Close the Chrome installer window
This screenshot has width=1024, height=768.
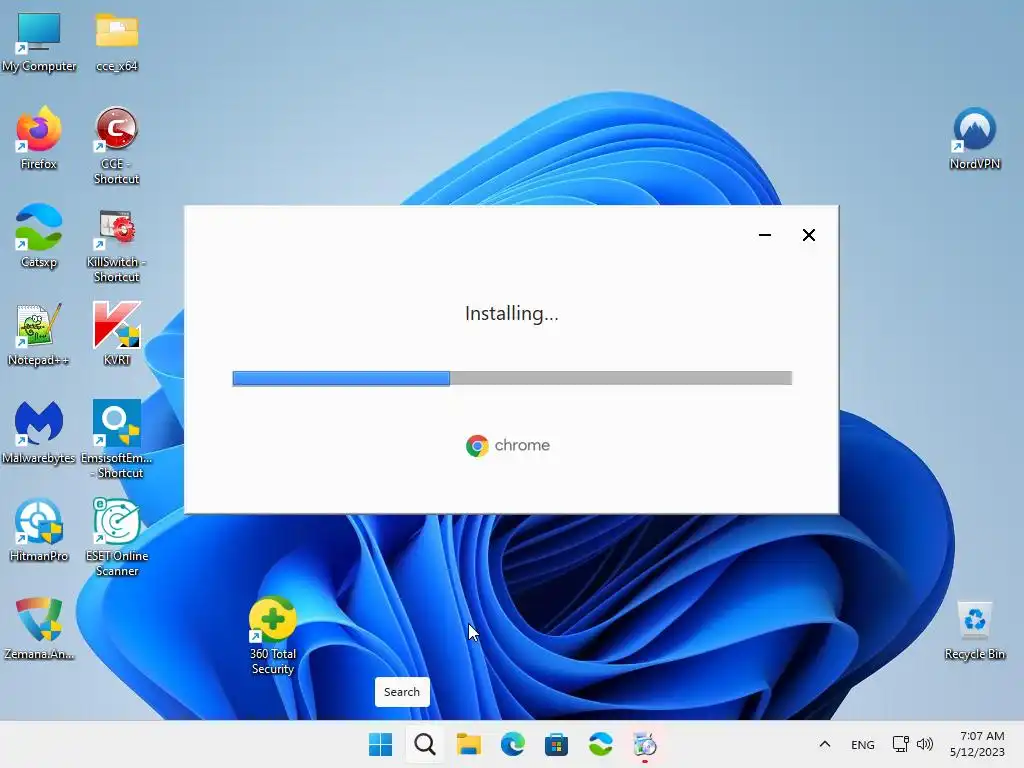808,235
